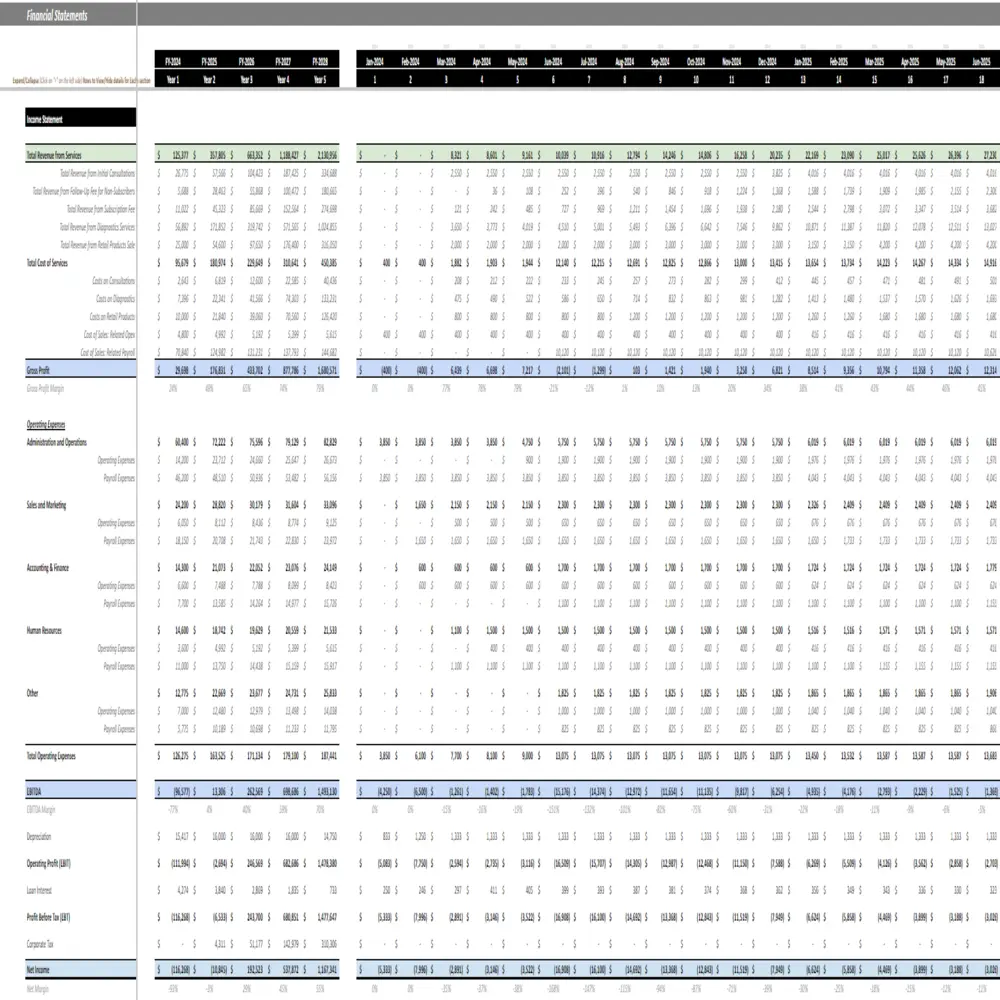Click the Costs on Consultations label
1000x1000 pixels.
point(114,281)
